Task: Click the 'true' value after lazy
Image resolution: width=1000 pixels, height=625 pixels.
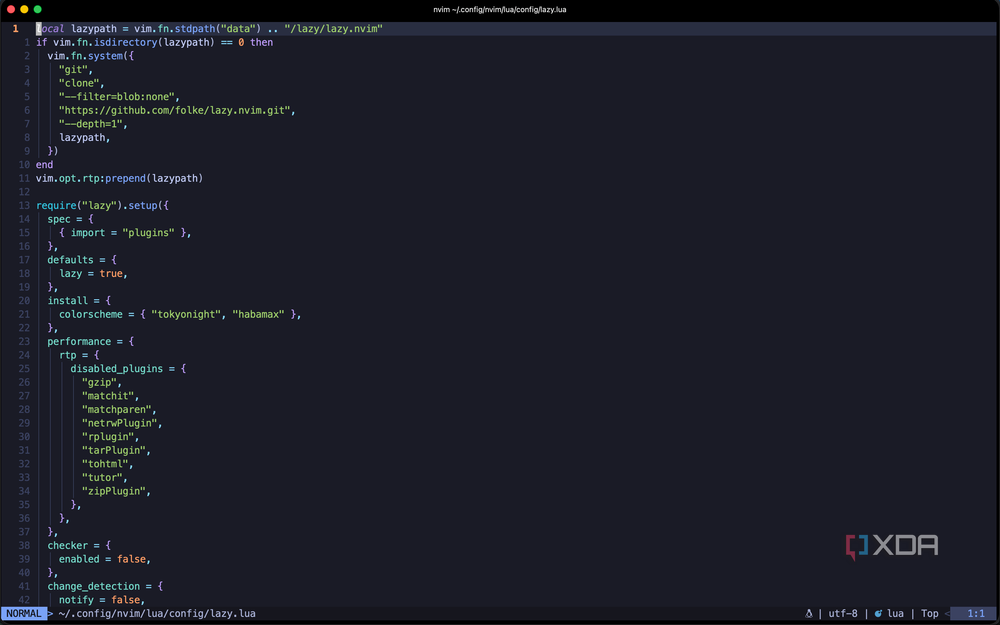Action: (x=111, y=273)
